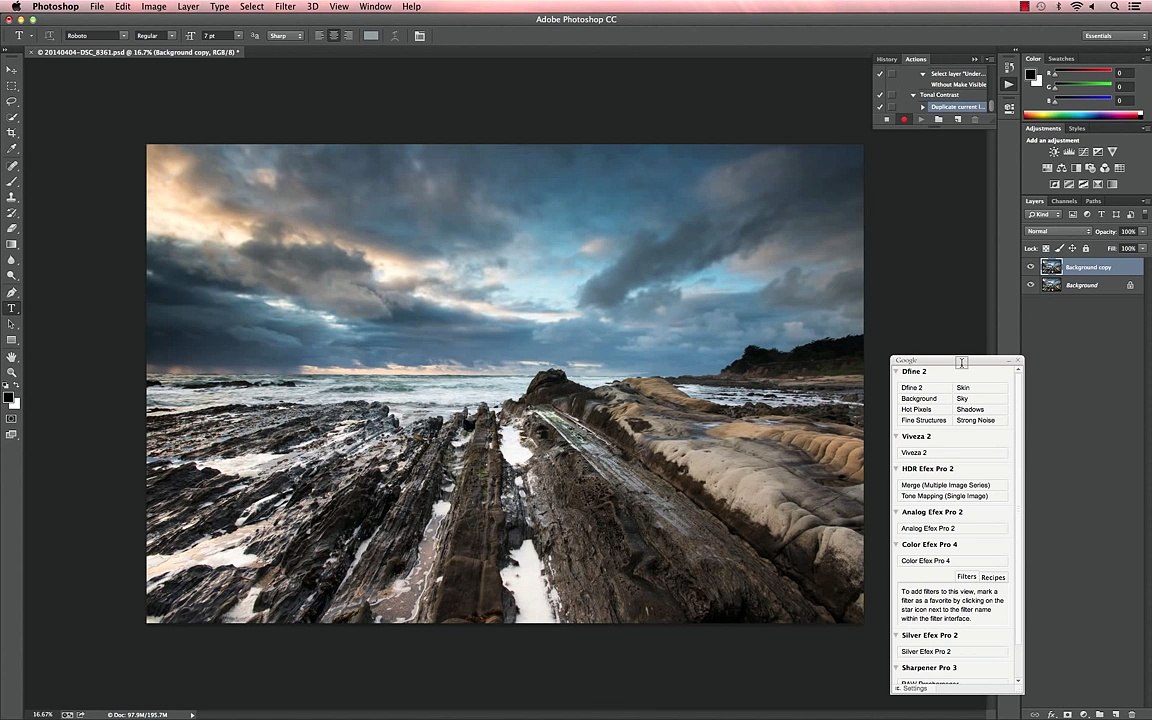Collapse the Dfine 2 section
Viewport: 1152px width, 720px height.
(x=897, y=372)
